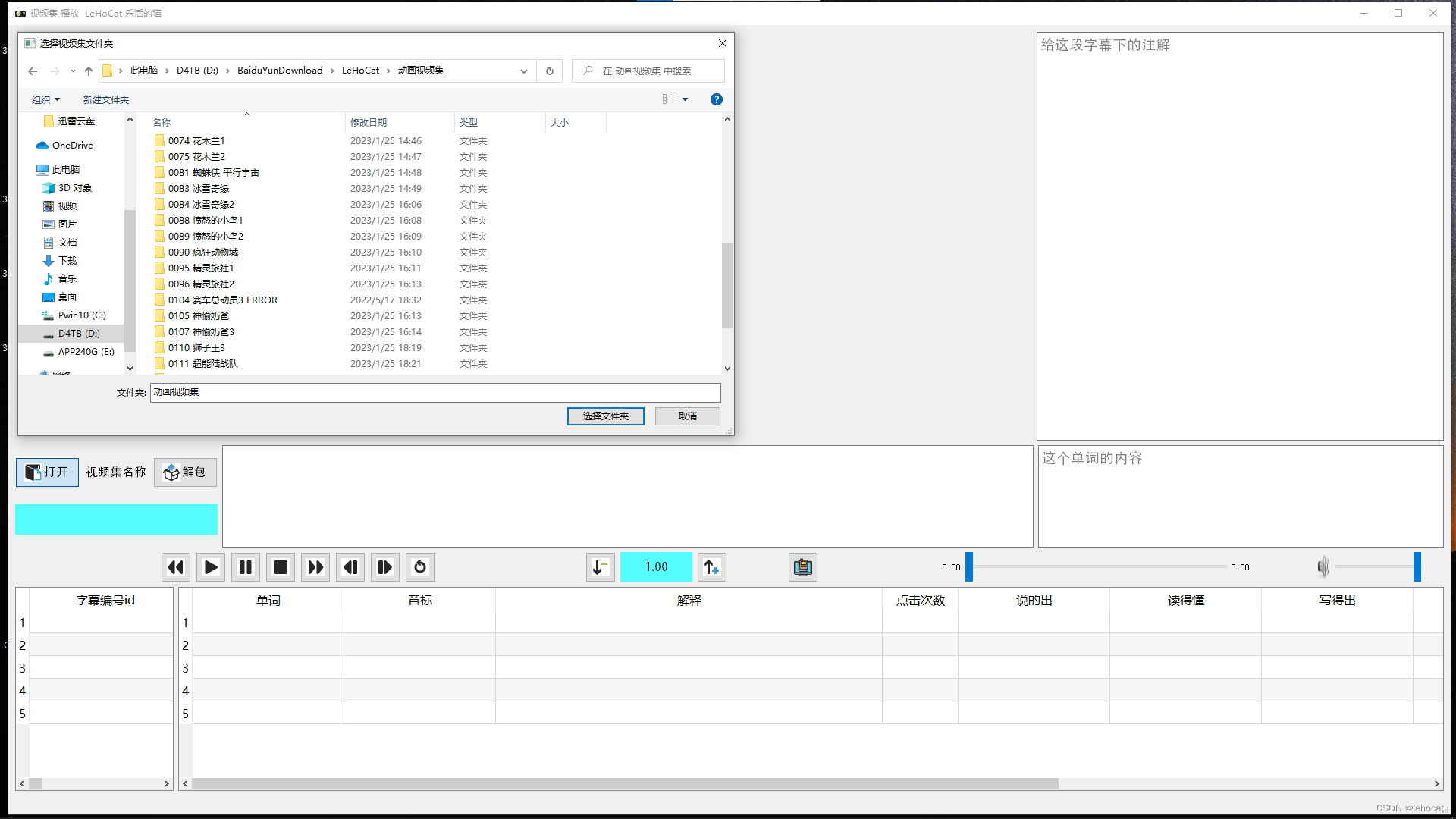This screenshot has height=819, width=1456.
Task: Click the rewind playback button
Action: pos(176,567)
